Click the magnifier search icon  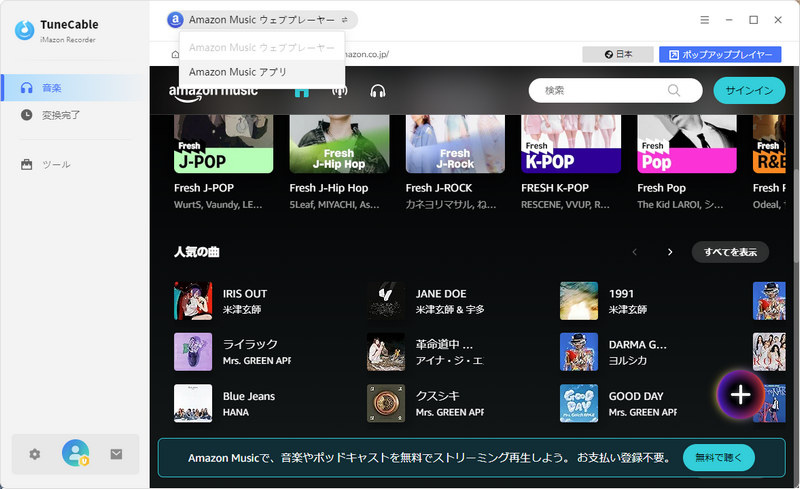pos(673,90)
